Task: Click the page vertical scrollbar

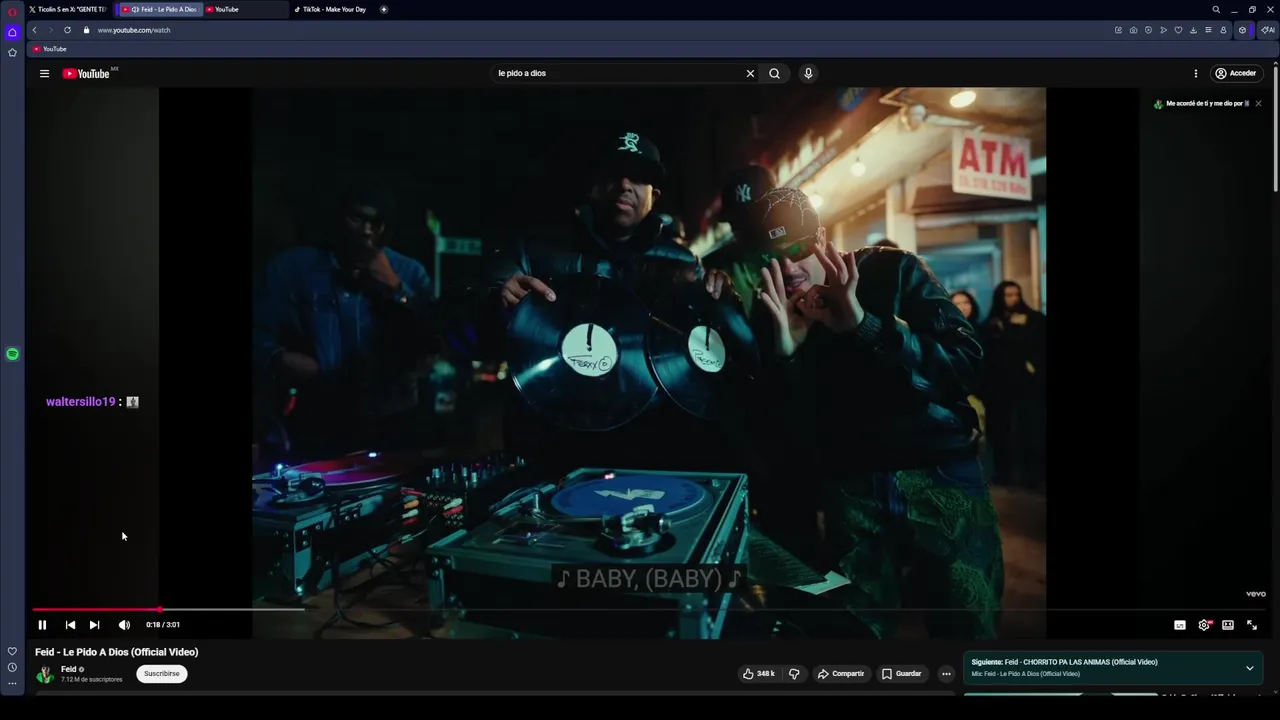Action: pyautogui.click(x=1276, y=130)
